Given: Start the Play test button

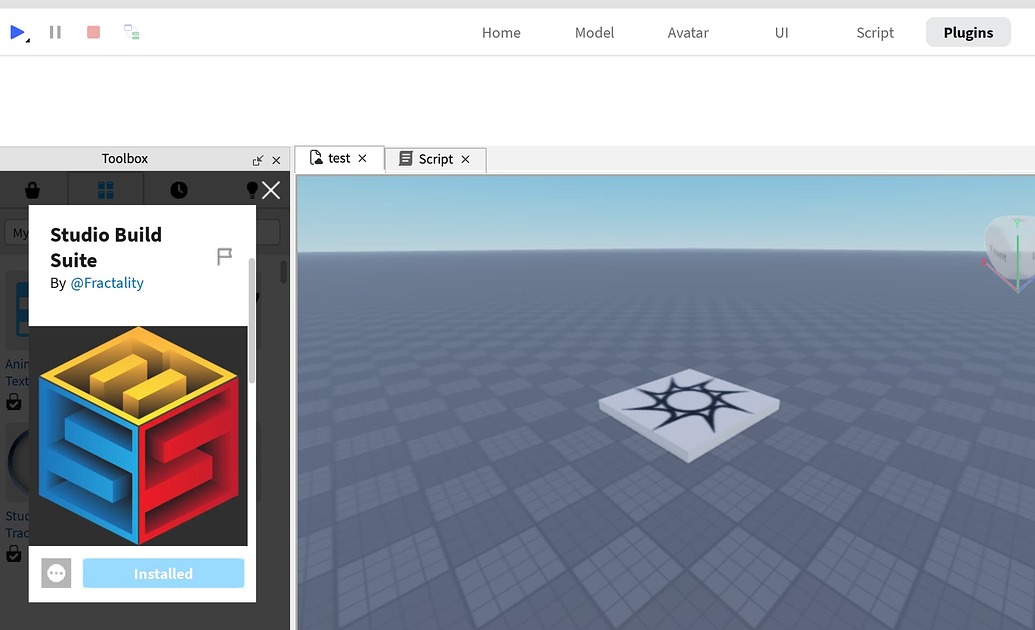Looking at the screenshot, I should coord(17,32).
